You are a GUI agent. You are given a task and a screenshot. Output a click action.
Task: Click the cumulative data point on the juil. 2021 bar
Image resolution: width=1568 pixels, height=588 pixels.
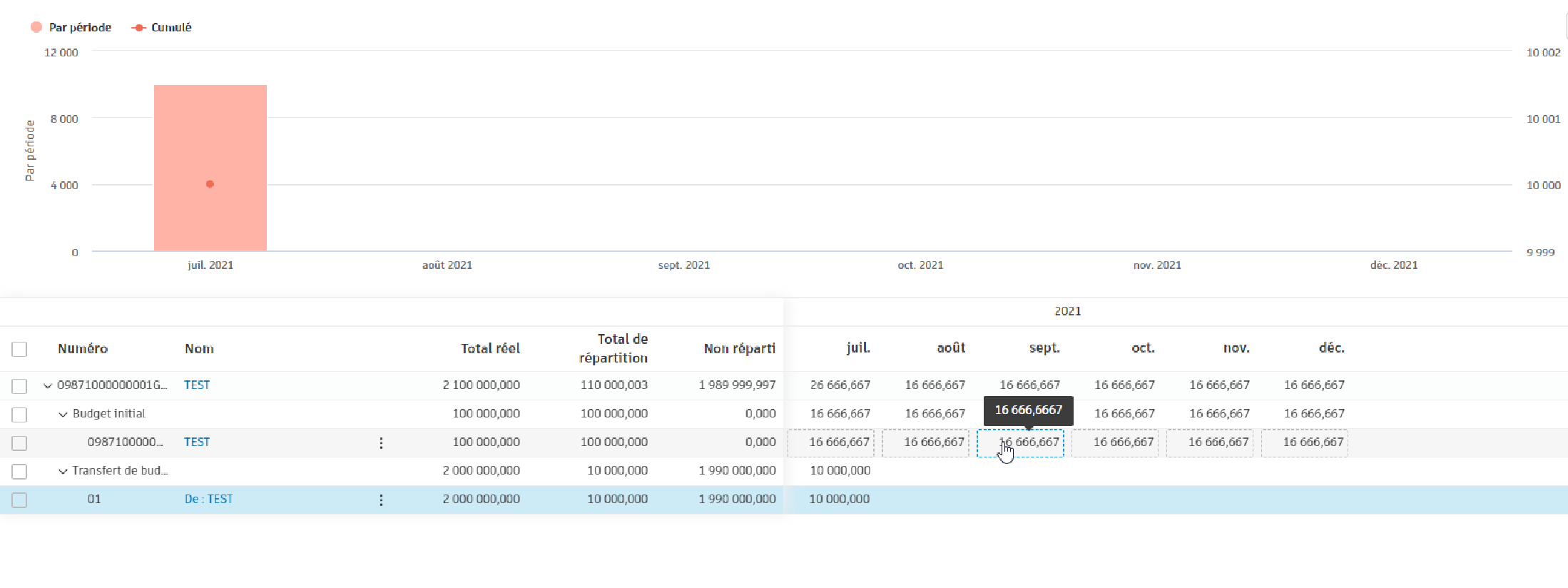pyautogui.click(x=210, y=184)
